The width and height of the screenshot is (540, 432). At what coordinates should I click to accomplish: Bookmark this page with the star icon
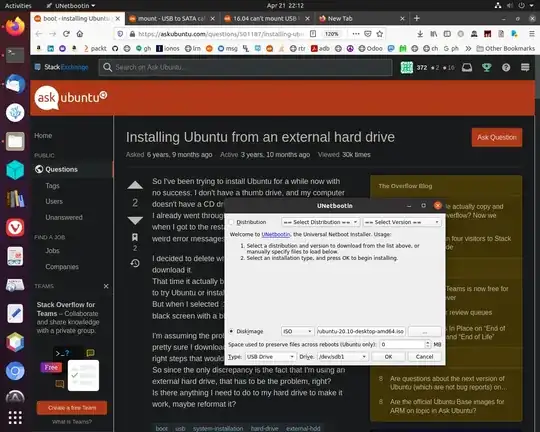380,34
